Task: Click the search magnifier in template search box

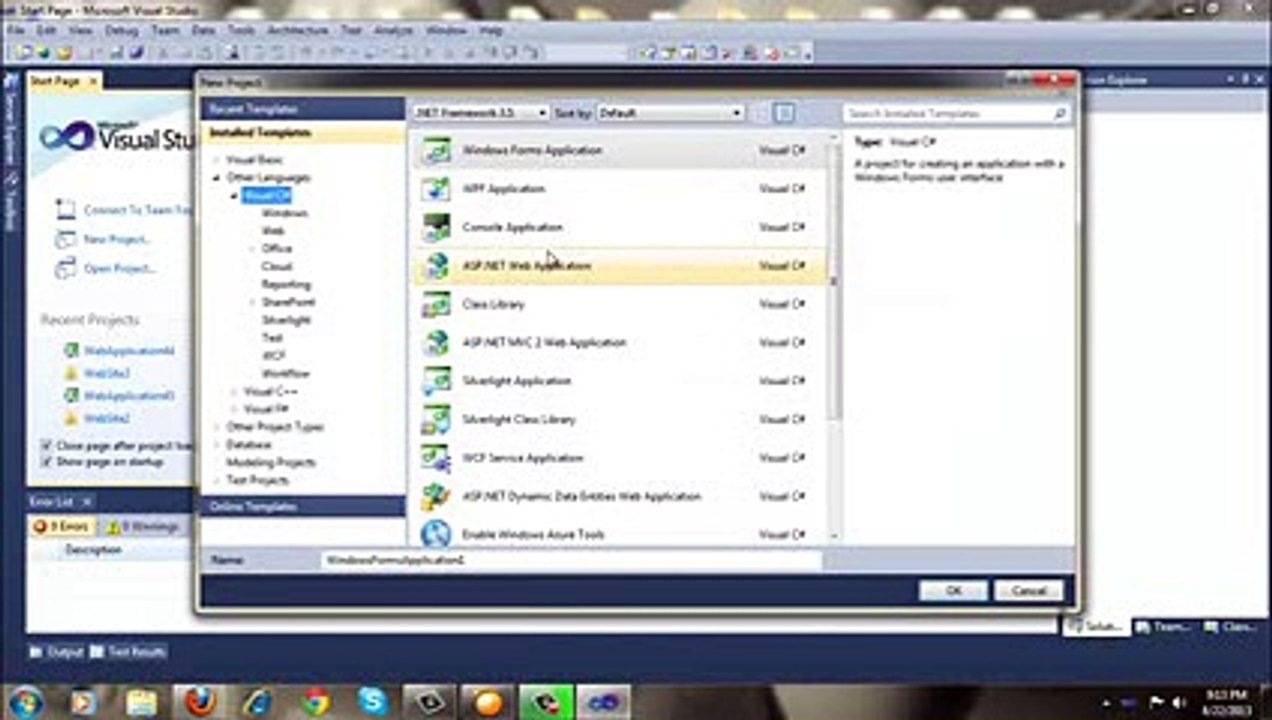Action: pos(1060,114)
